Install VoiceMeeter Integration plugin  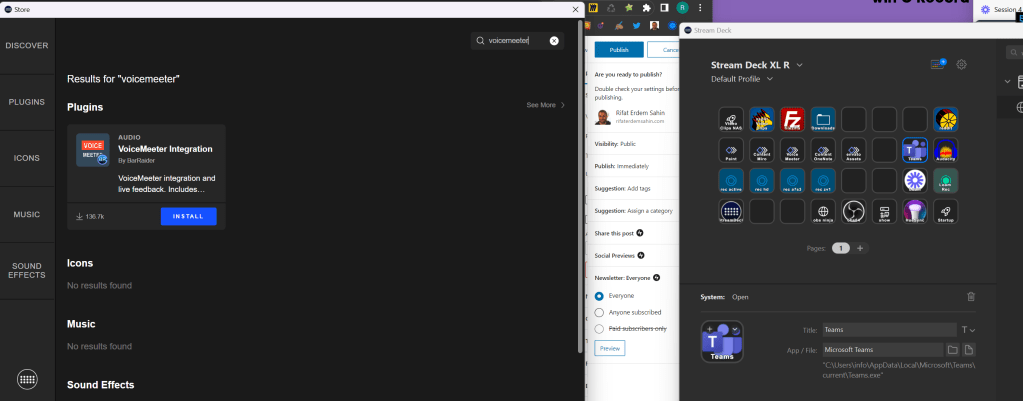(189, 216)
